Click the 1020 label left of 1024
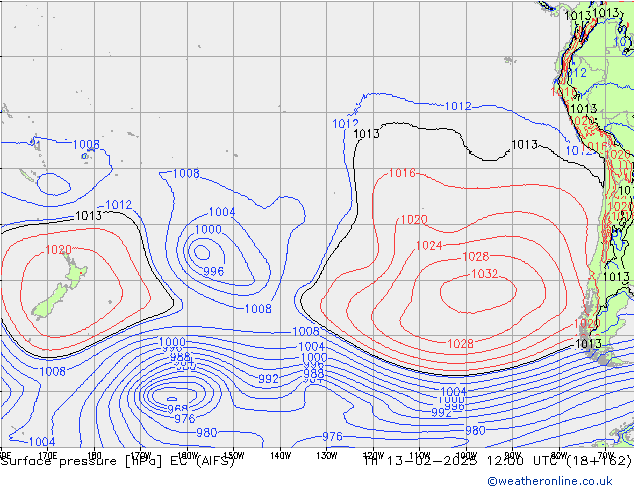 [x=414, y=220]
